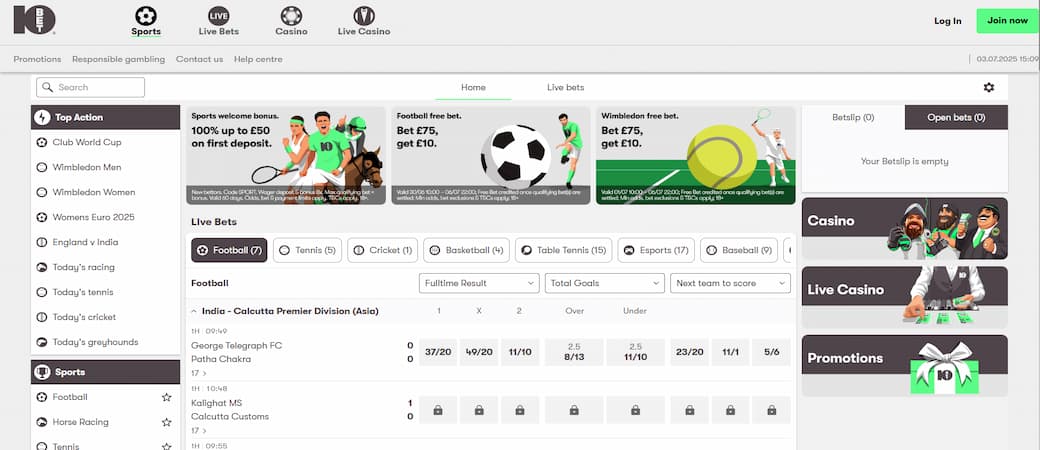1040x450 pixels.
Task: Click the Join now button
Action: click(1007, 20)
